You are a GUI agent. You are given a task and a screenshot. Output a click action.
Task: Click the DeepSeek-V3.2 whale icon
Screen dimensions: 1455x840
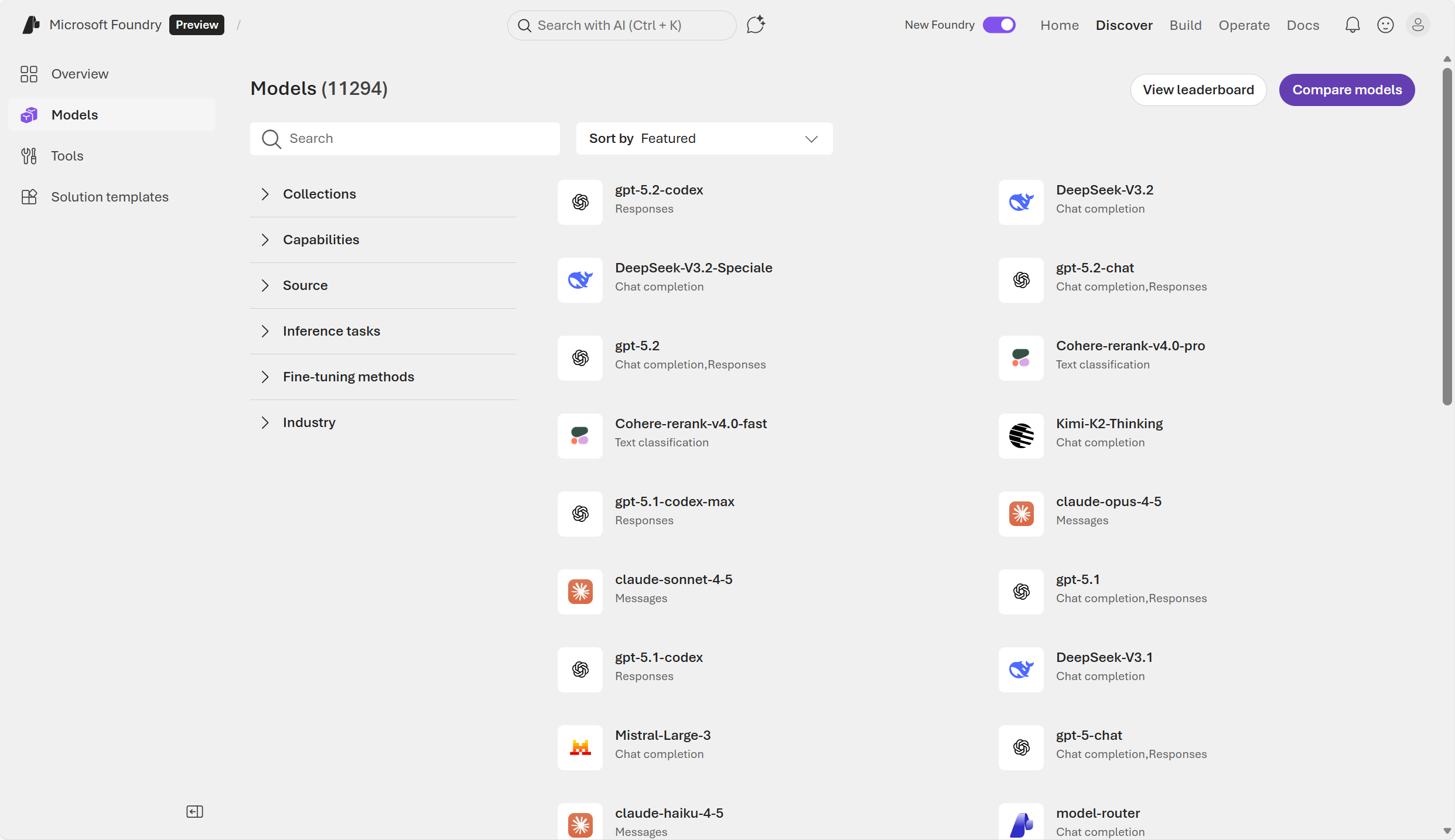click(1021, 202)
